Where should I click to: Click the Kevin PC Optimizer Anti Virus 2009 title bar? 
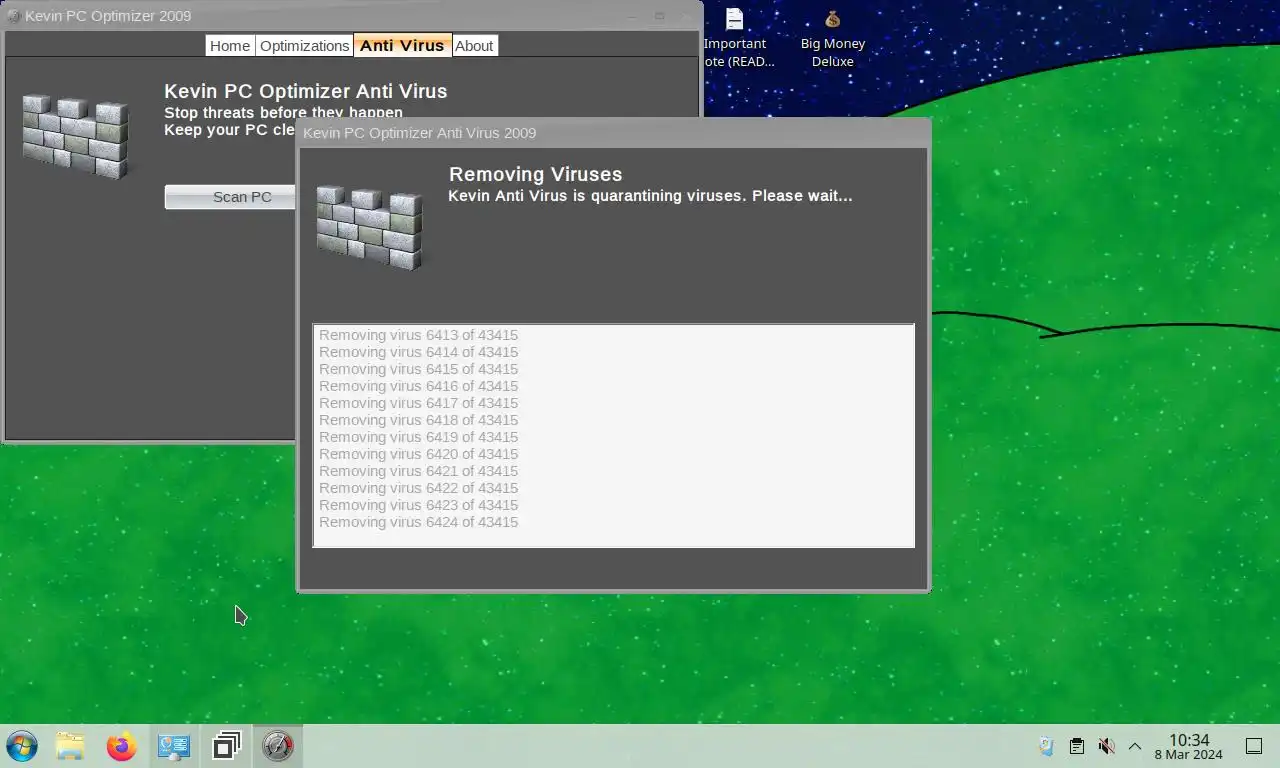[x=614, y=133]
